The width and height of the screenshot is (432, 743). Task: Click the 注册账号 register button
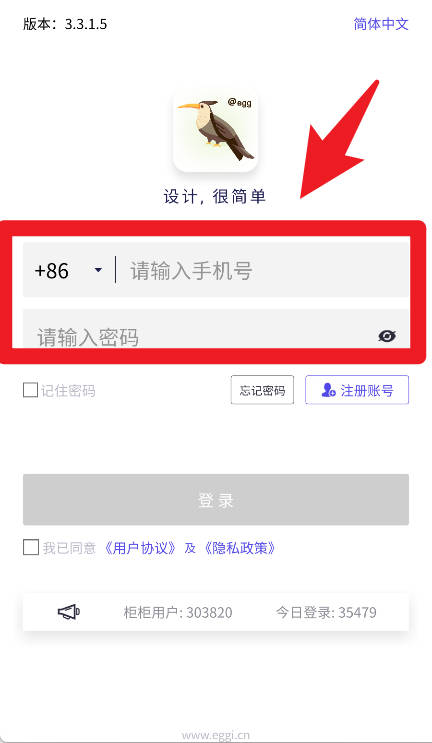(x=357, y=390)
